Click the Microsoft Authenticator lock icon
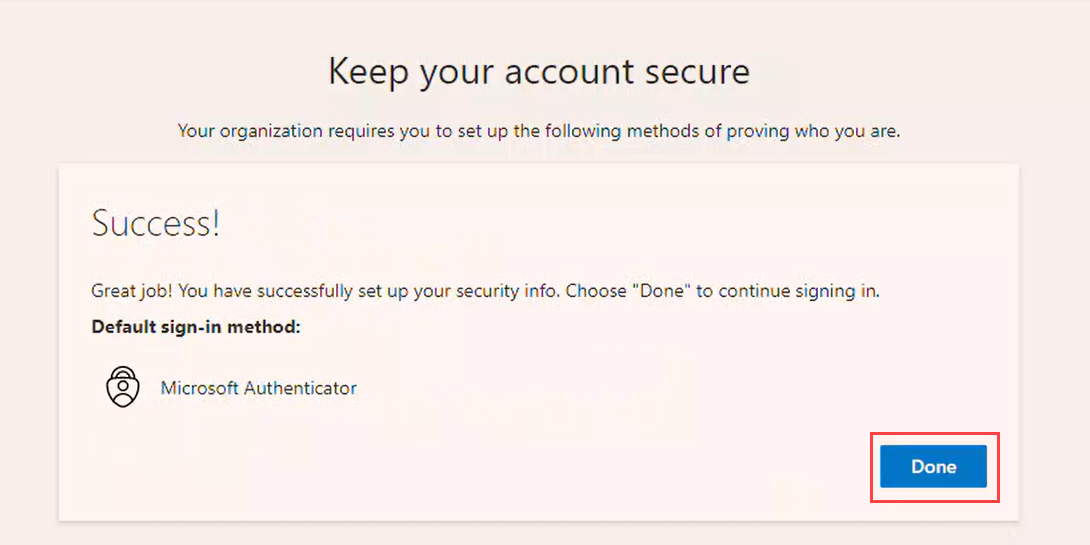The image size is (1090, 545). [x=123, y=387]
